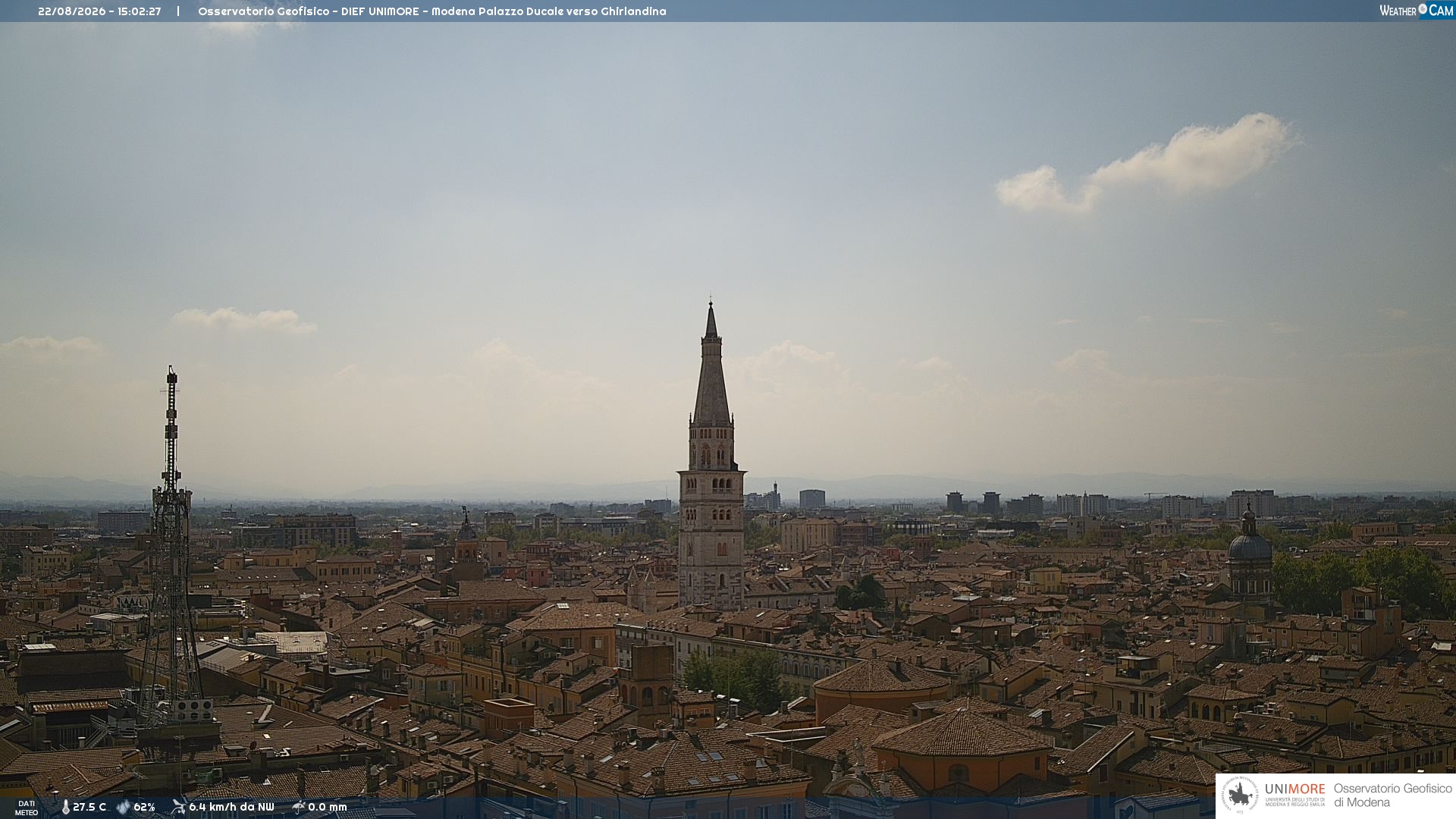Click the 0.0 mm rainfall value
The image size is (1456, 819).
click(328, 807)
